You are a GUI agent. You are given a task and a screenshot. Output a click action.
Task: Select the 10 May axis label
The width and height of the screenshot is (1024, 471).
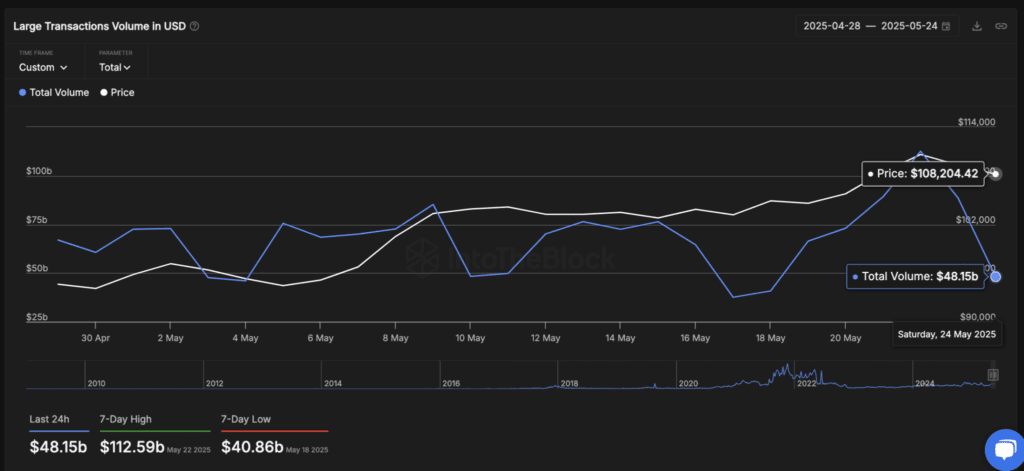click(x=470, y=338)
